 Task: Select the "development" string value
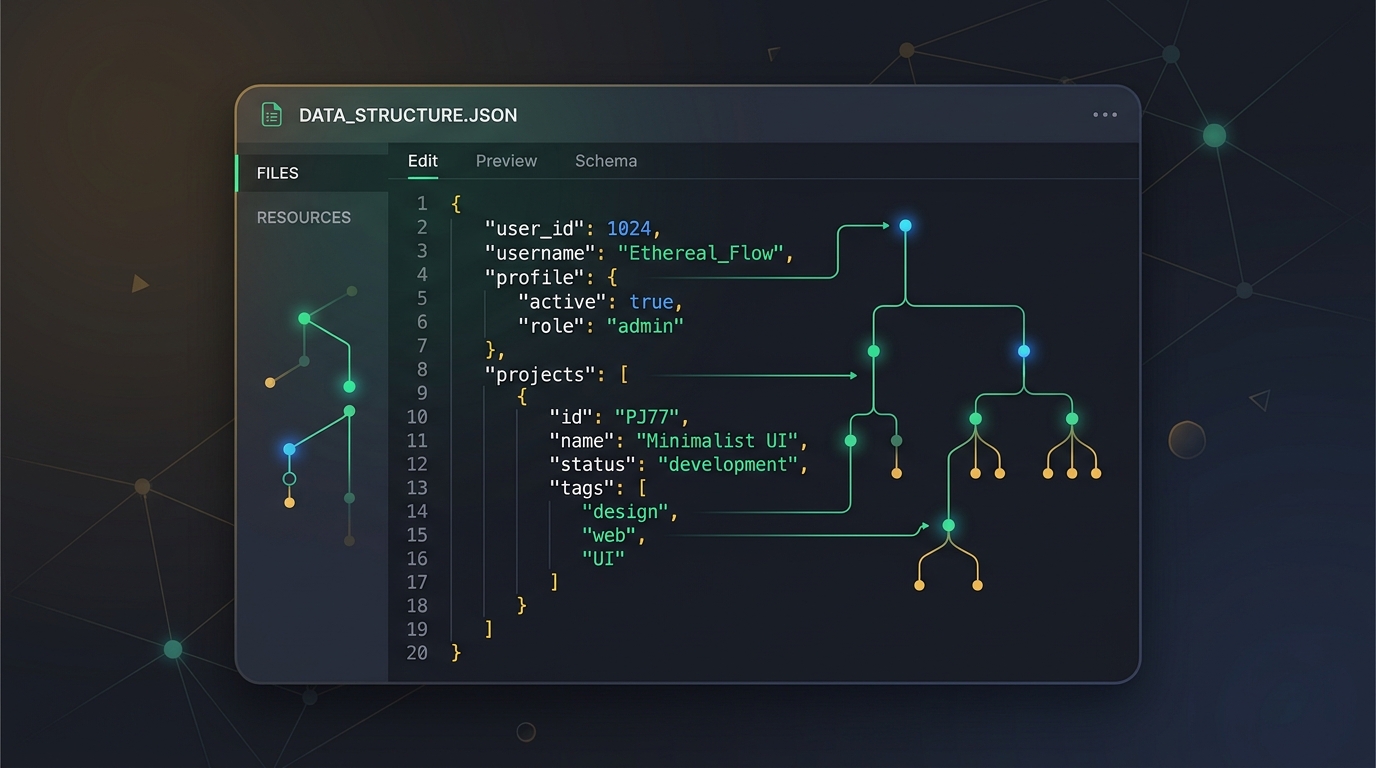click(728, 465)
